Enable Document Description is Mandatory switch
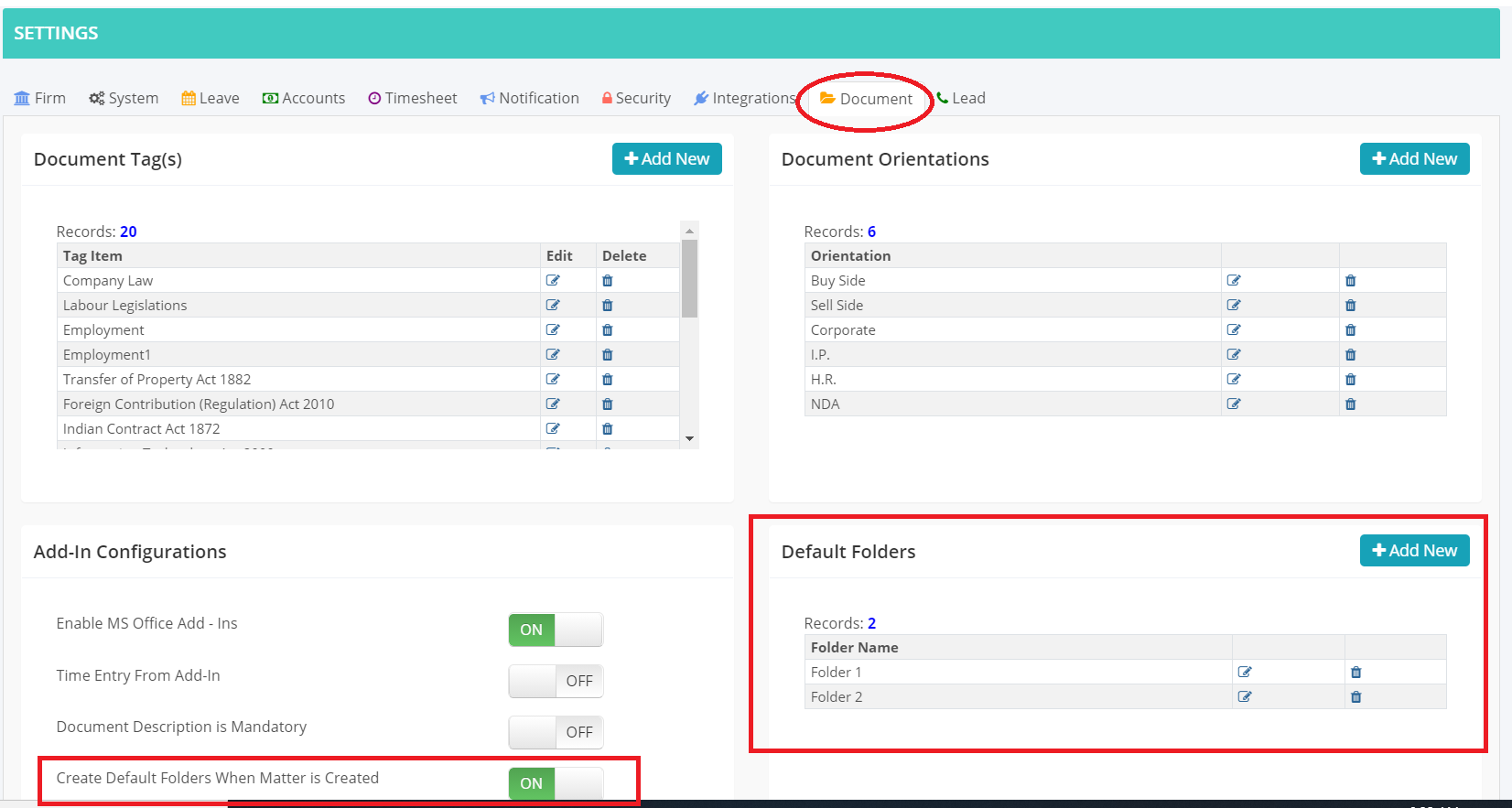The image size is (1512, 808). (x=556, y=732)
